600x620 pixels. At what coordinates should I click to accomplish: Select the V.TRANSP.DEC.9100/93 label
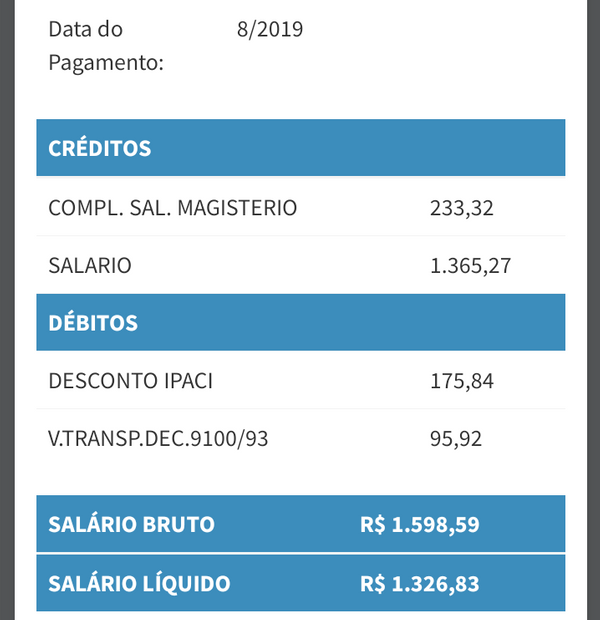pos(160,439)
